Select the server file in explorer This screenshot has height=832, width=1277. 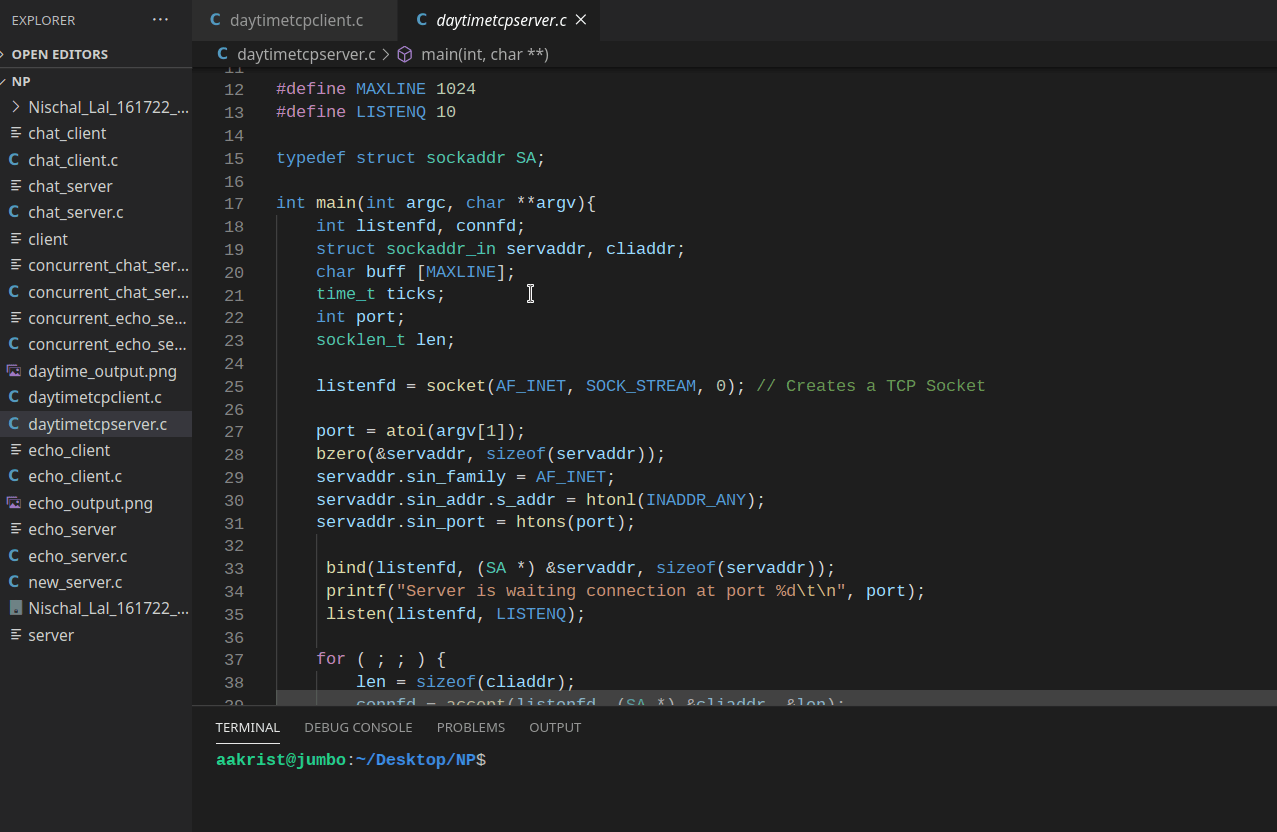pyautogui.click(x=51, y=635)
